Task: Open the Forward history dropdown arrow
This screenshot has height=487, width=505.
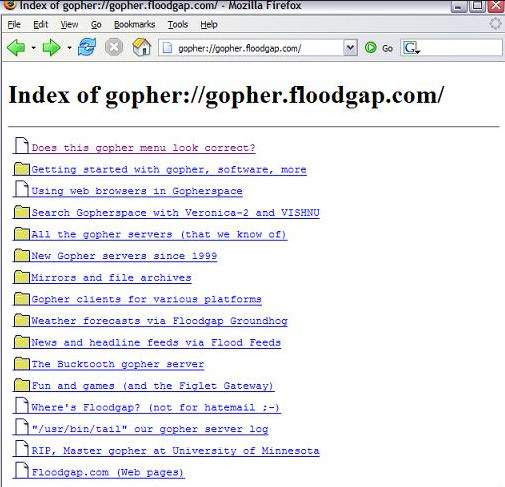Action: 69,48
